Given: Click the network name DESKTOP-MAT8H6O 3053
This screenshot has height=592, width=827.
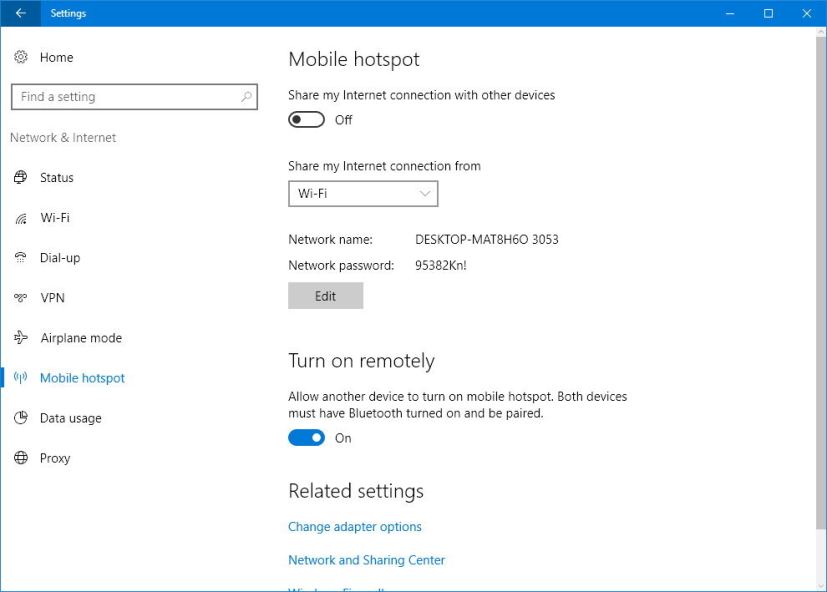Looking at the screenshot, I should (x=486, y=240).
